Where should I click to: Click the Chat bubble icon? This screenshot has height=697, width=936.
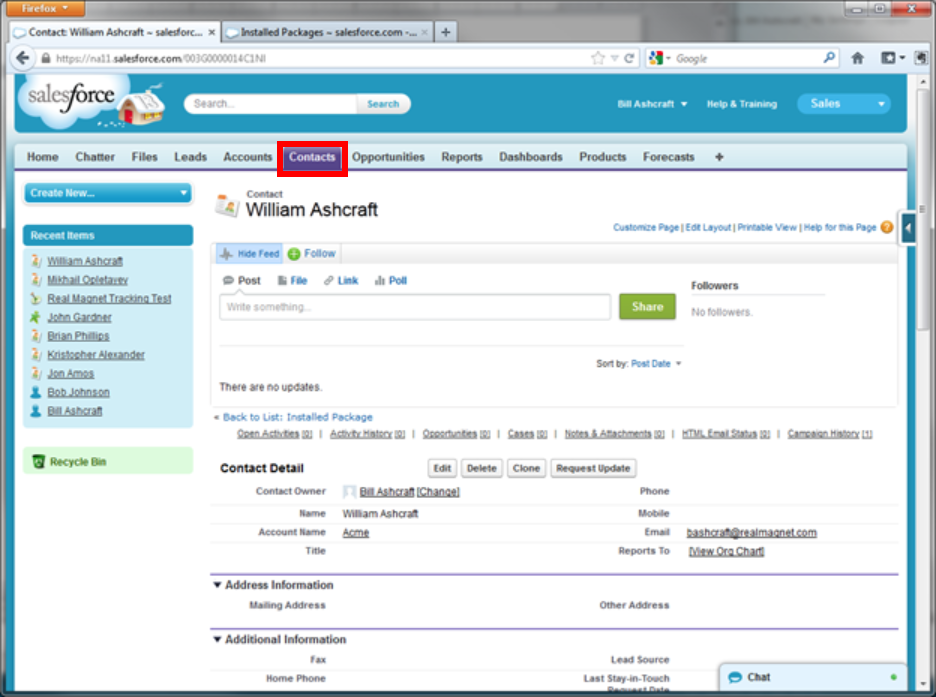pos(735,677)
